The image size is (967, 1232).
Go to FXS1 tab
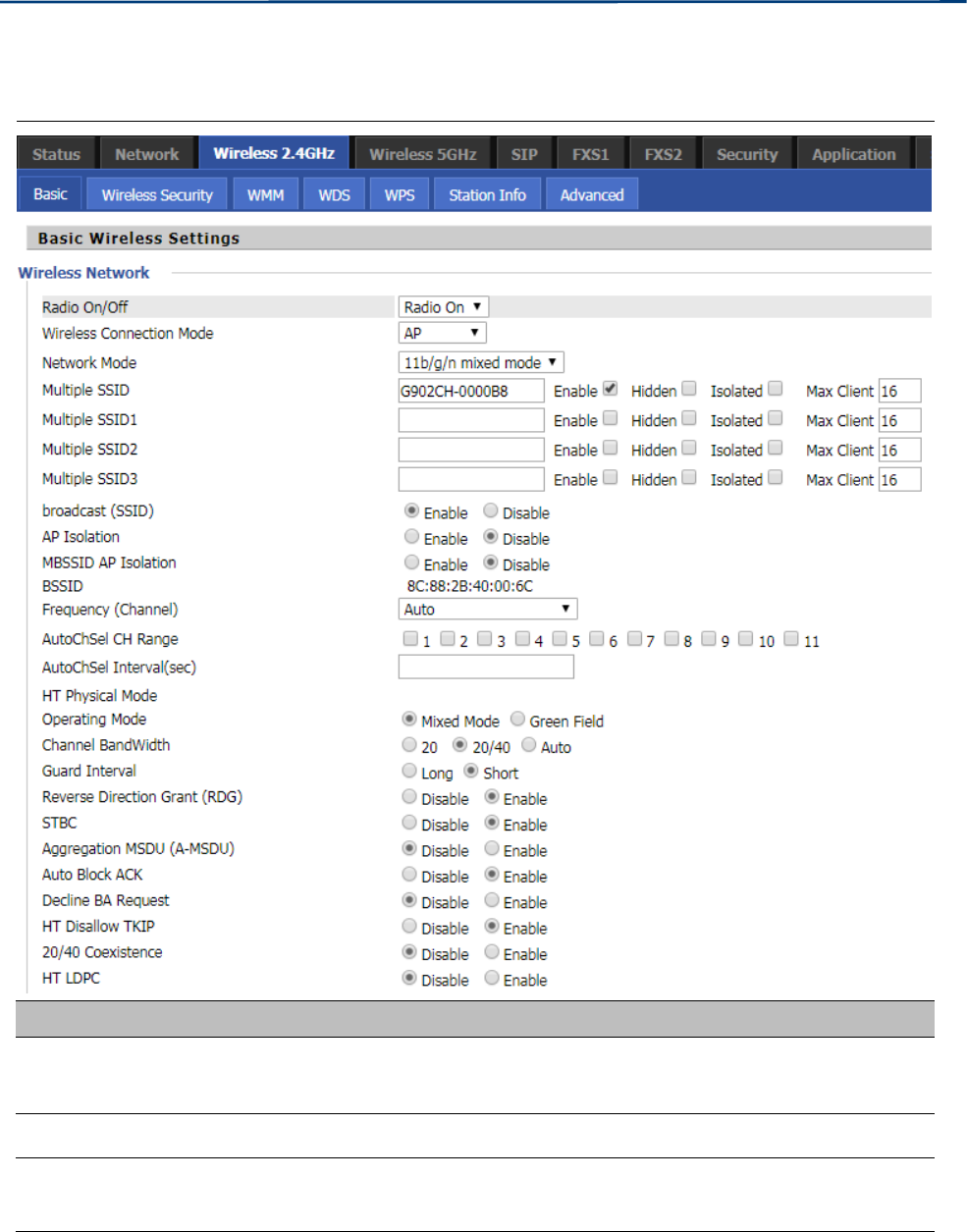pyautogui.click(x=591, y=154)
